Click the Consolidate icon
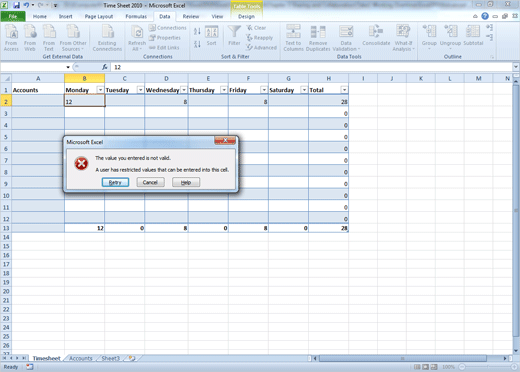This screenshot has width=520, height=372. (x=376, y=35)
